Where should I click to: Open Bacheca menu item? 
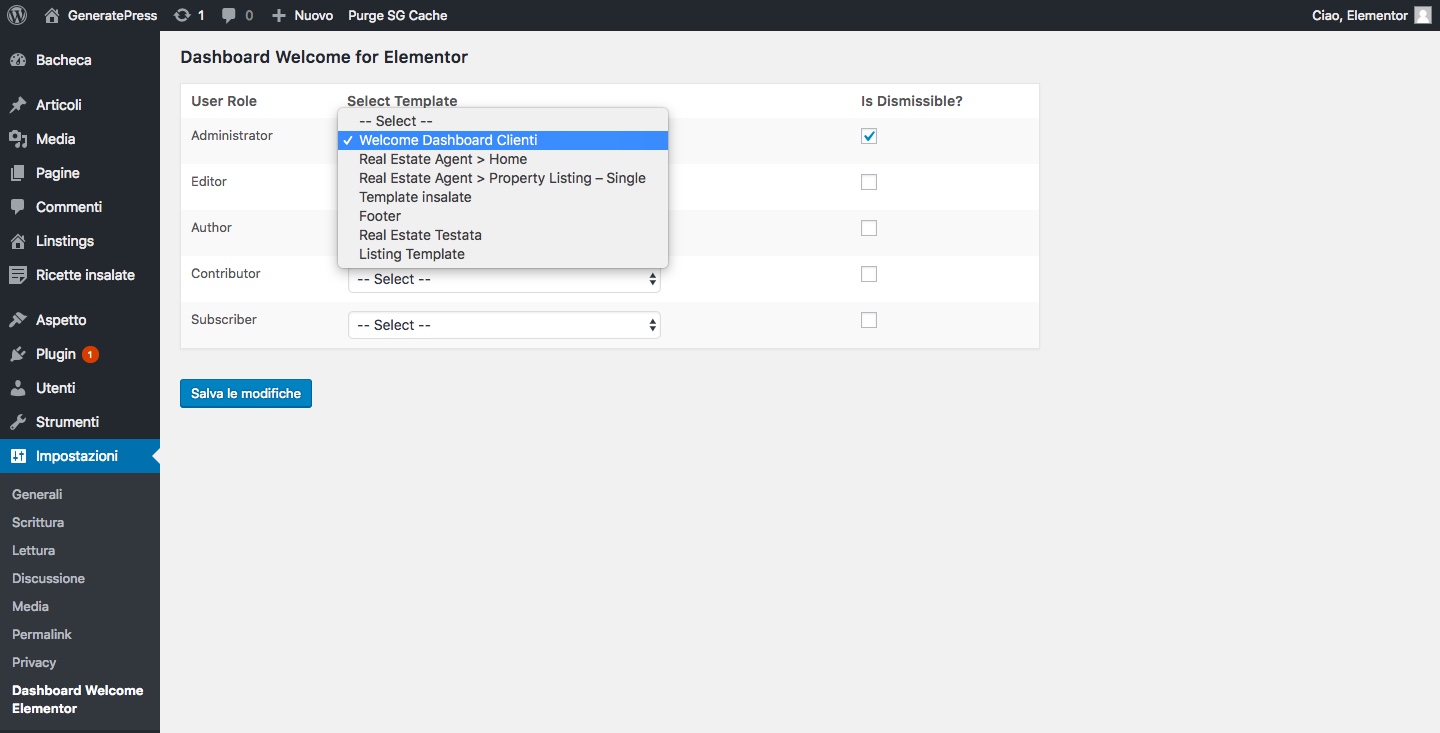(x=80, y=60)
